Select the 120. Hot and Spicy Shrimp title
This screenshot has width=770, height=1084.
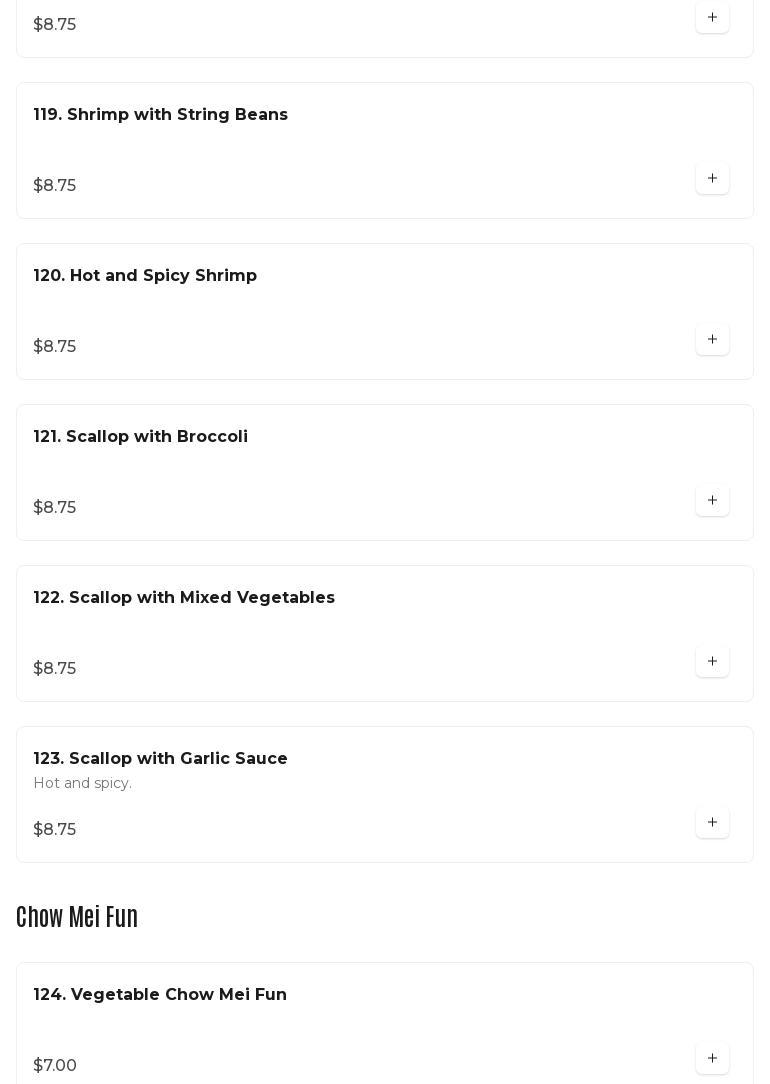click(x=145, y=276)
